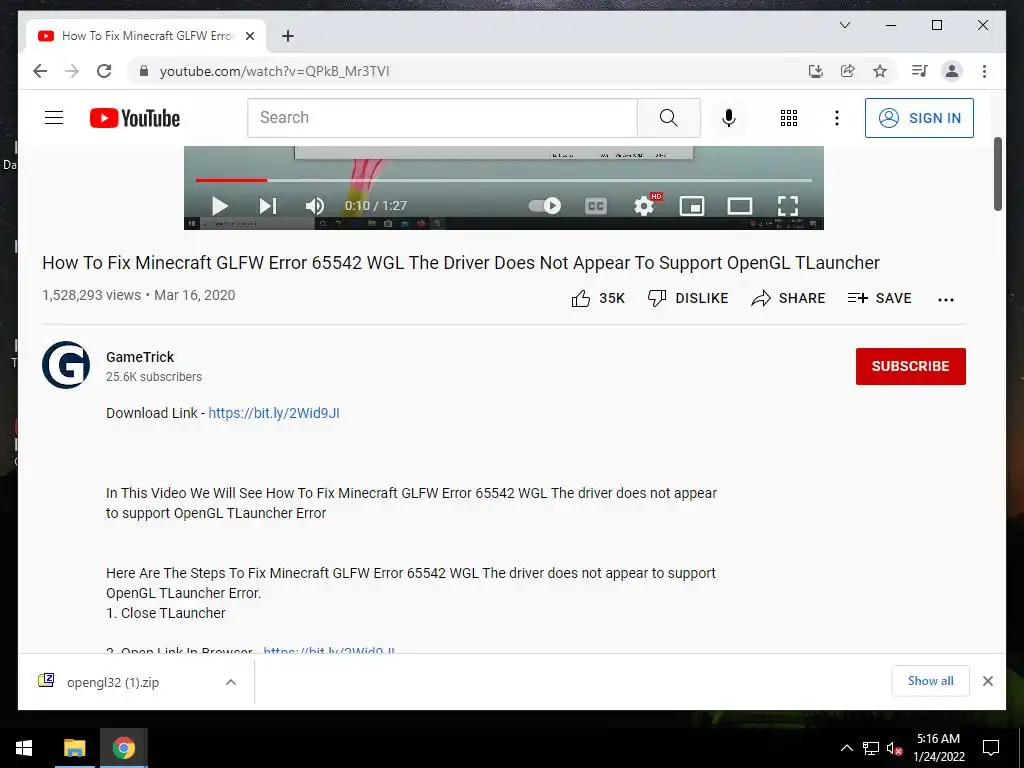Open media controls icon in Chrome toolbar
The height and width of the screenshot is (768, 1024).
(920, 71)
